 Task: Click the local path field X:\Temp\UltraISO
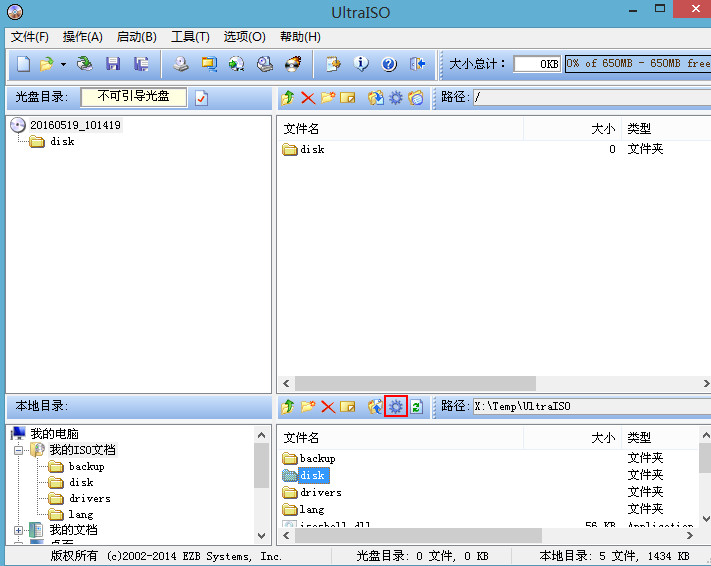(x=592, y=406)
